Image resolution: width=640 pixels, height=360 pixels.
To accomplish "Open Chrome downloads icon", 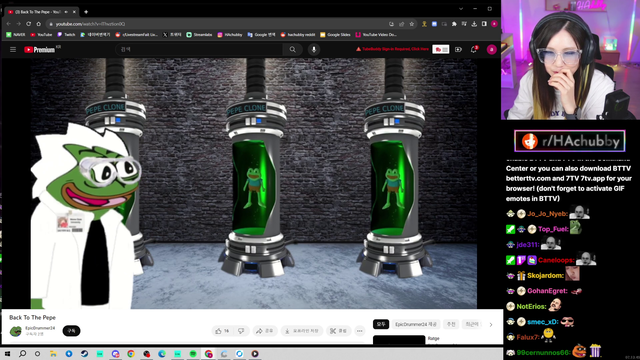I will pos(474,24).
